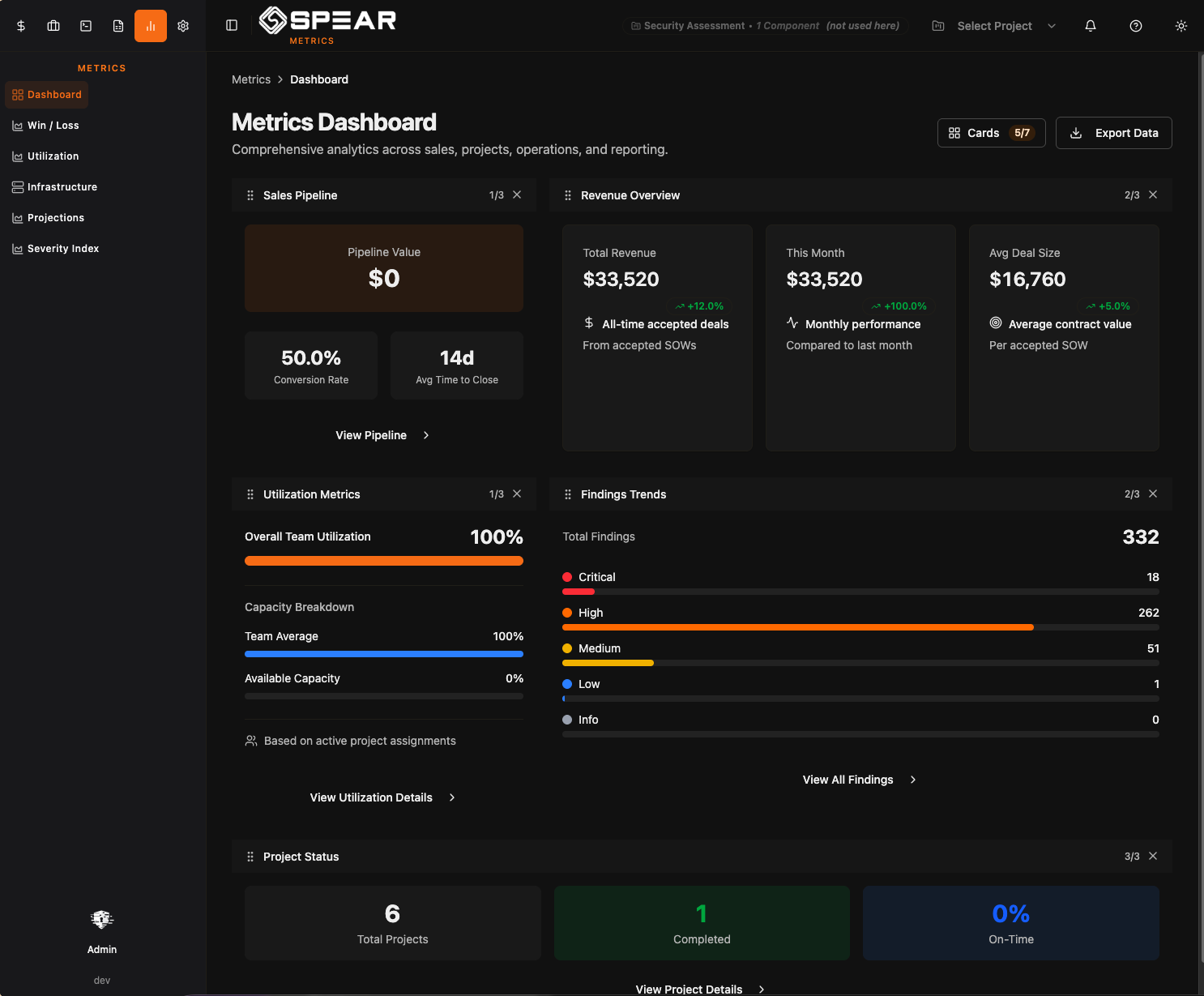Open the settings gear icon

coord(183,25)
